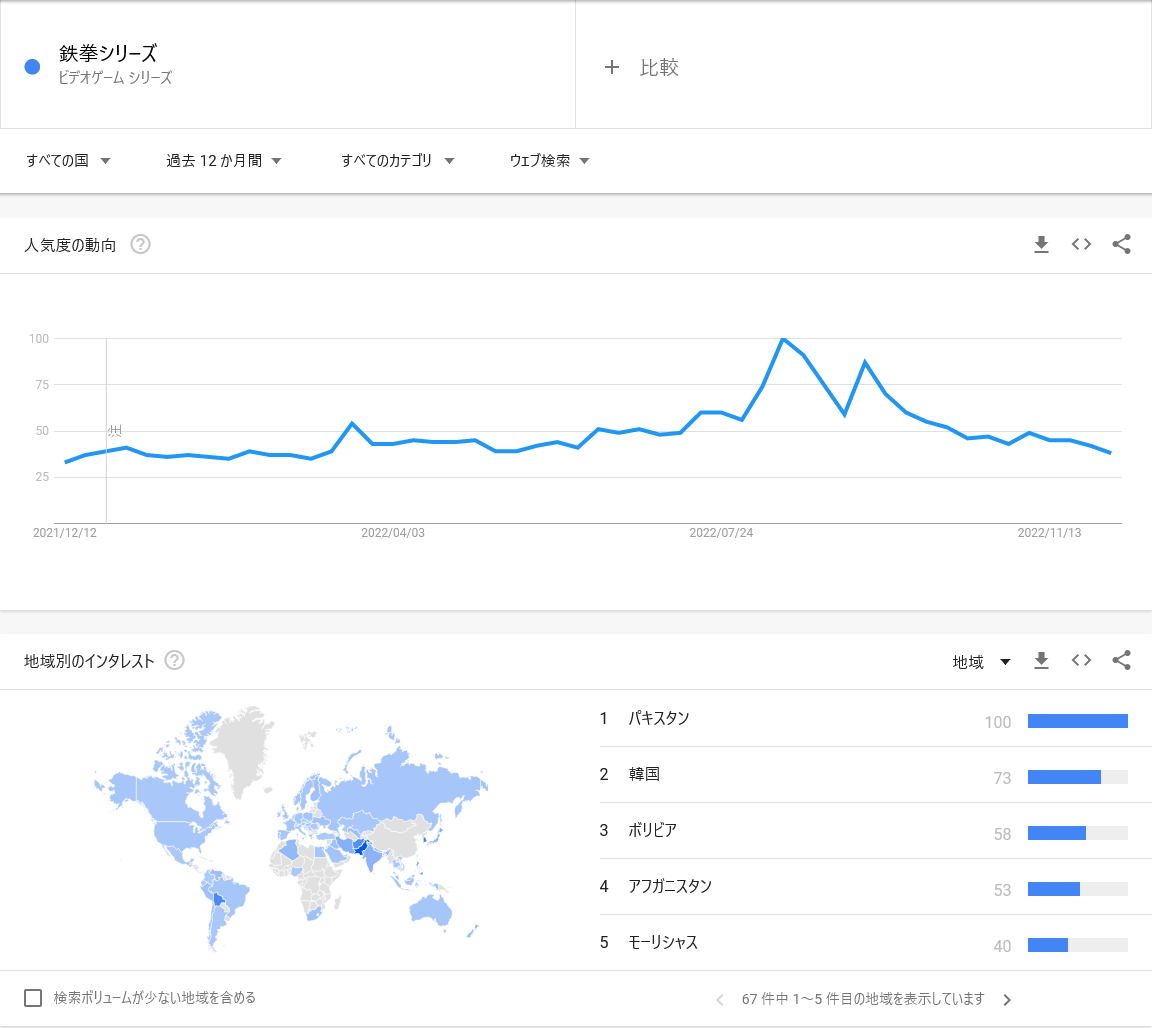Download the 地域別のインタレスト data
Screen dimensions: 1152x1028
(1041, 661)
